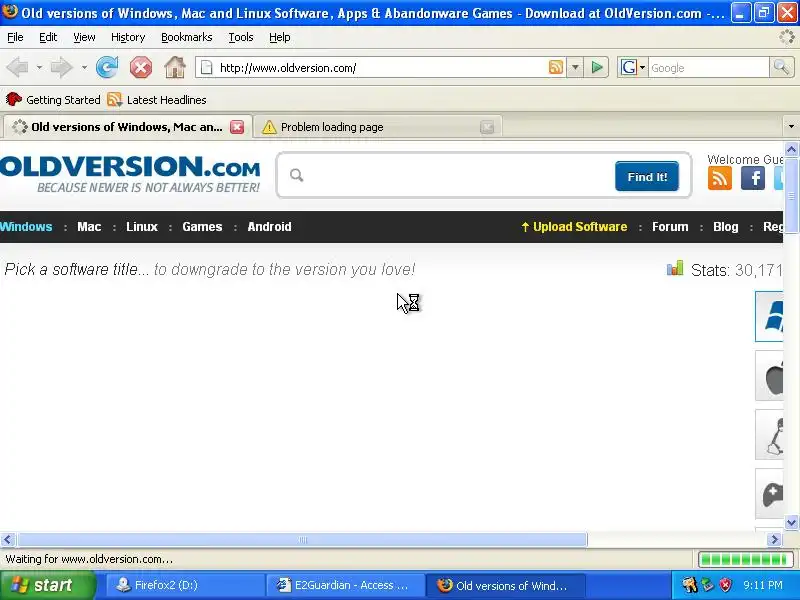Switch to Firefox2 (D:) taskbar window
800x600 pixels.
click(185, 585)
